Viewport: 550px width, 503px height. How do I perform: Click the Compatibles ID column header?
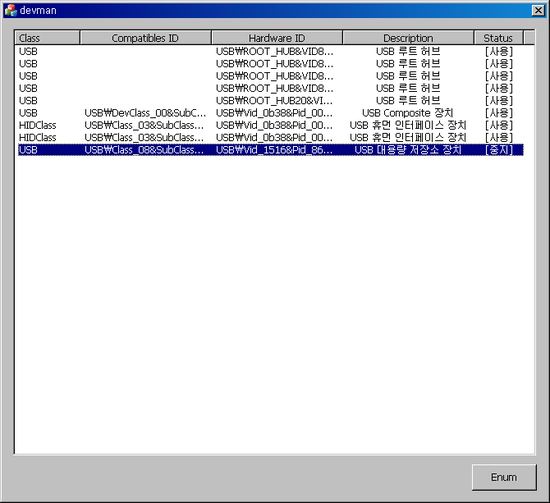pyautogui.click(x=146, y=38)
